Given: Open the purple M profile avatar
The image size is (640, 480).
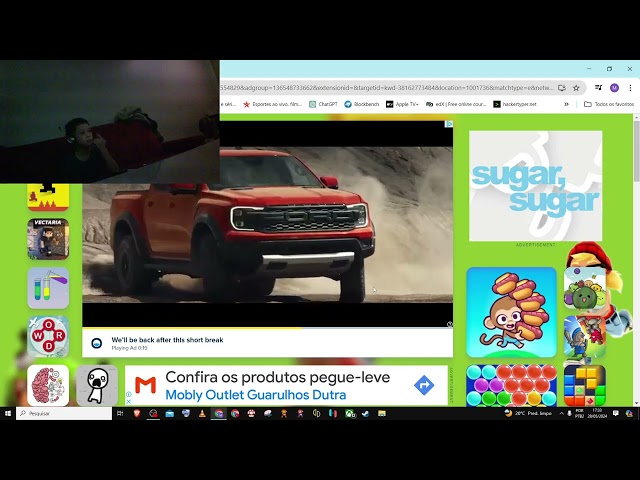Looking at the screenshot, I should (x=614, y=88).
